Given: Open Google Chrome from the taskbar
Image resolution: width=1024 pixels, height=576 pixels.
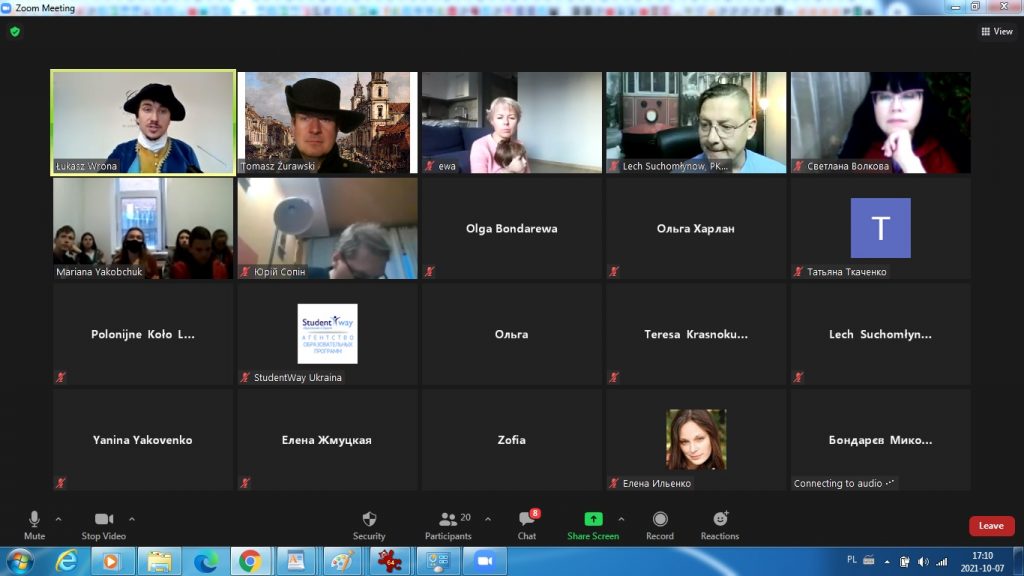Looking at the screenshot, I should [250, 561].
